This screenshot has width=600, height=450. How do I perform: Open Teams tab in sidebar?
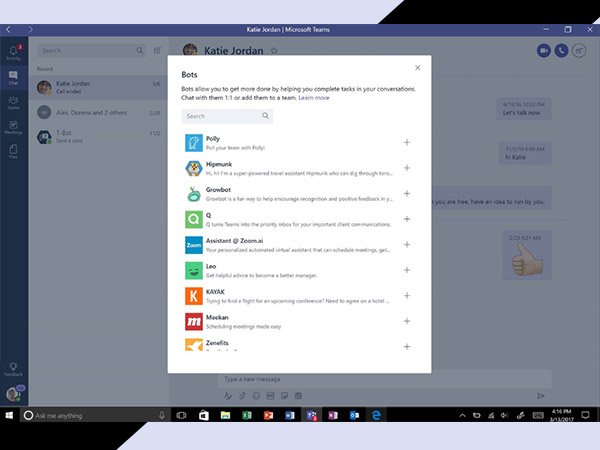point(13,103)
